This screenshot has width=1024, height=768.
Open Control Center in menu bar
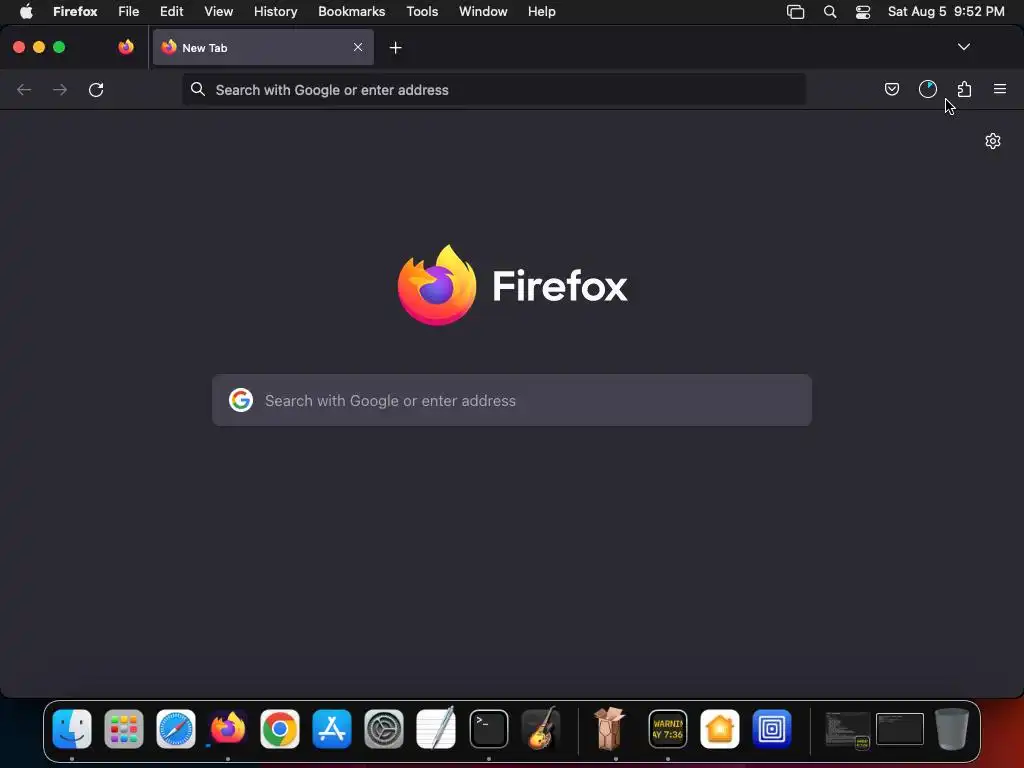pyautogui.click(x=863, y=12)
